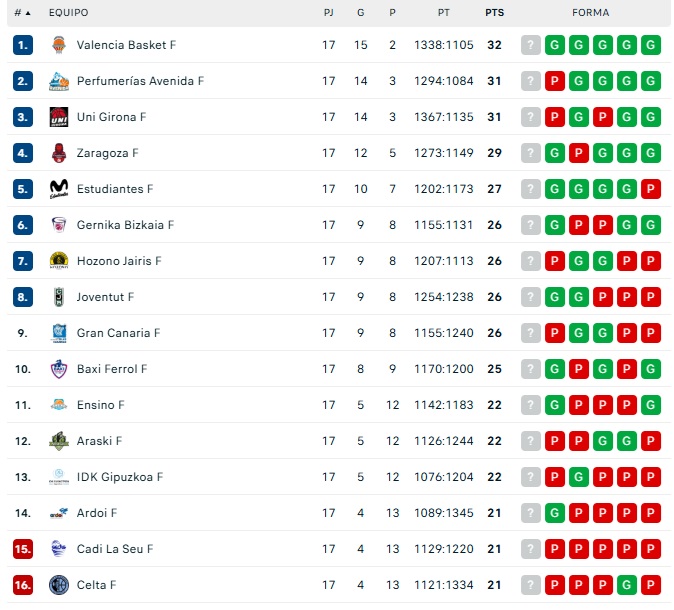
Task: Open Gran Canaria F team link
Action: pos(118,333)
